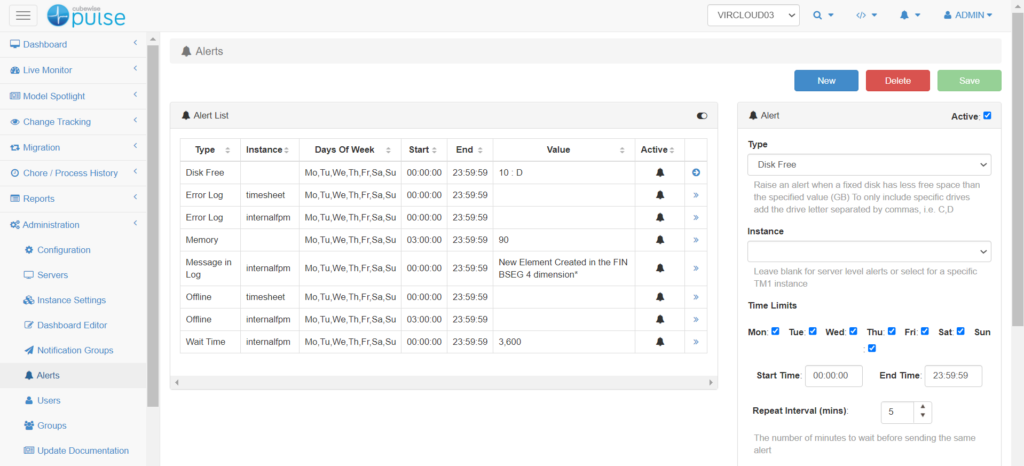Open the search icon menu in header
Screen dimensions: 1024x466
pos(823,15)
